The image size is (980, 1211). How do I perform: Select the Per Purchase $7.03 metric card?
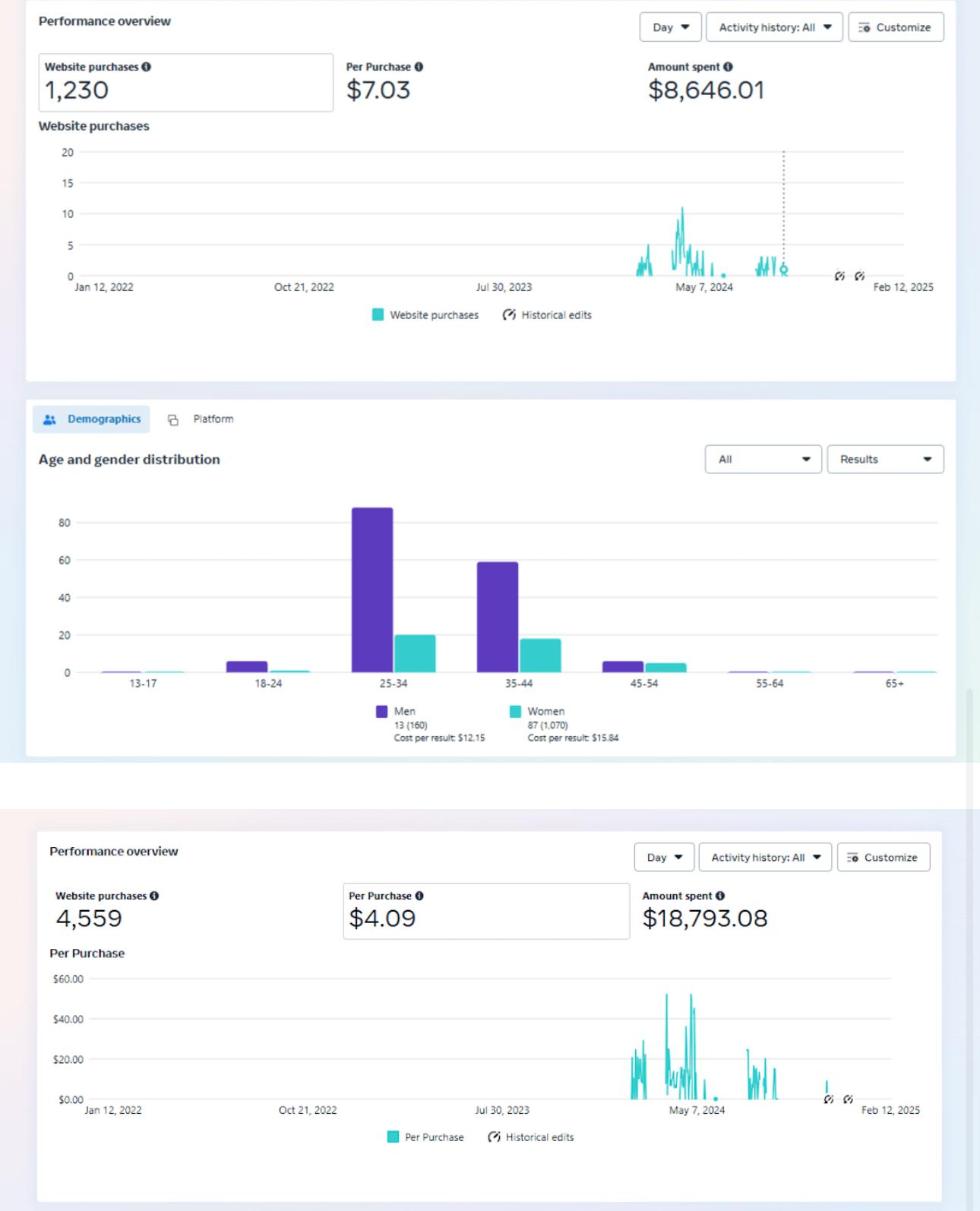(486, 82)
